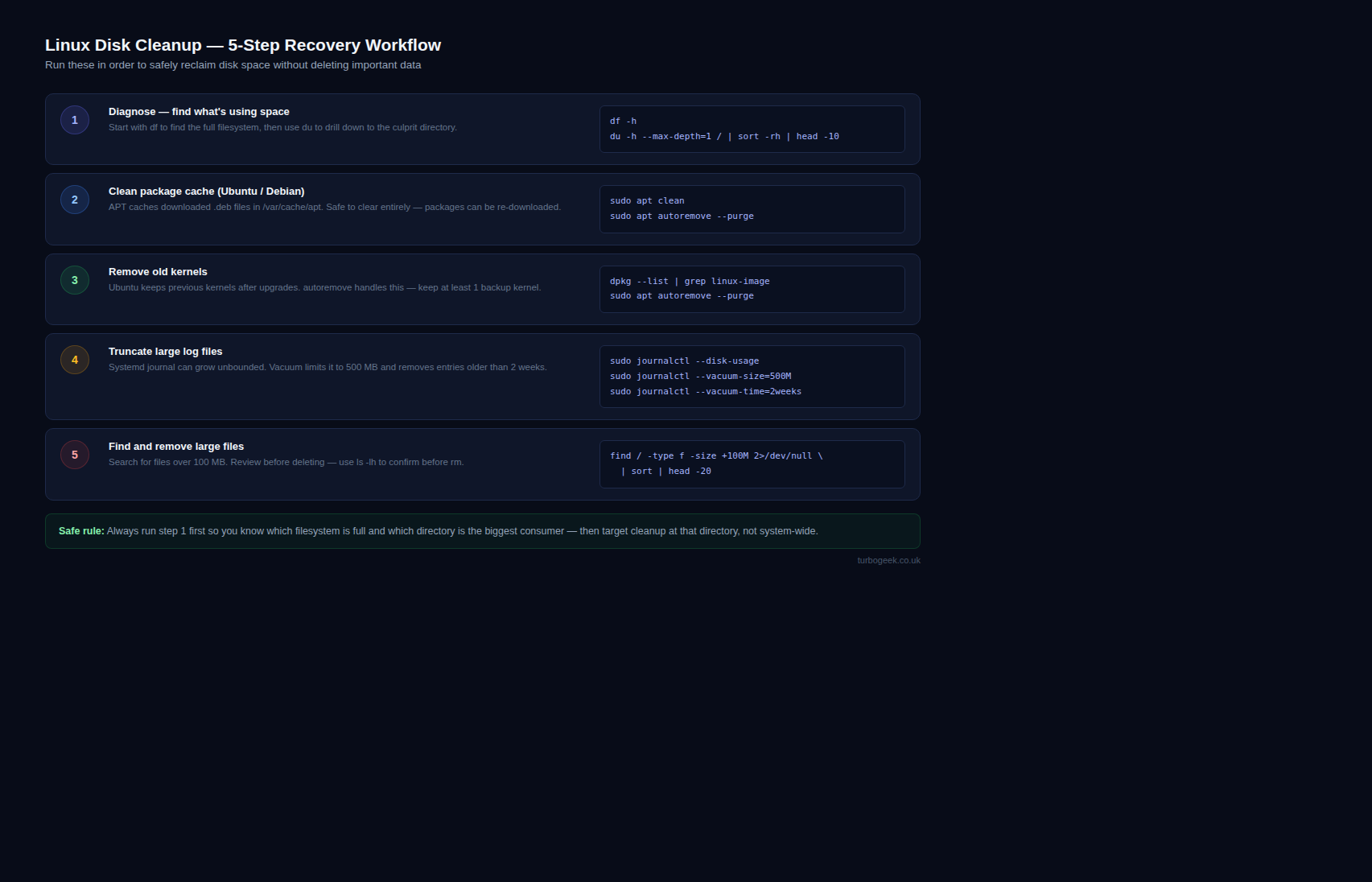Click the step 1 number badge
1372x882 pixels.
click(75, 120)
